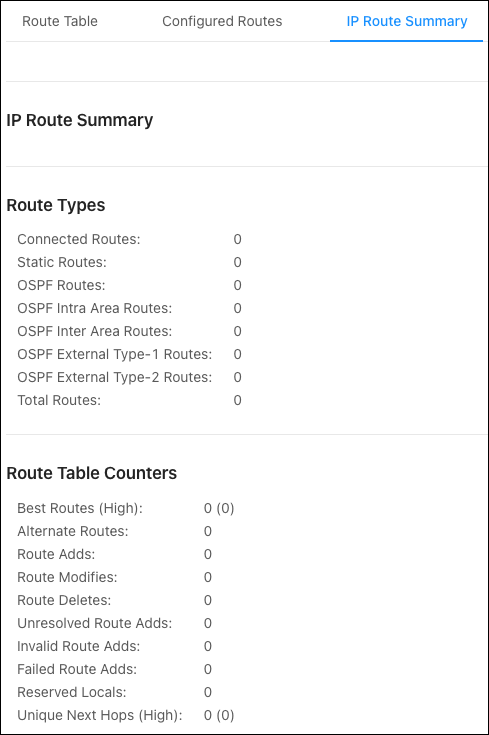The width and height of the screenshot is (489, 735).
Task: Click the Total Routes label
Action: pyautogui.click(x=59, y=400)
